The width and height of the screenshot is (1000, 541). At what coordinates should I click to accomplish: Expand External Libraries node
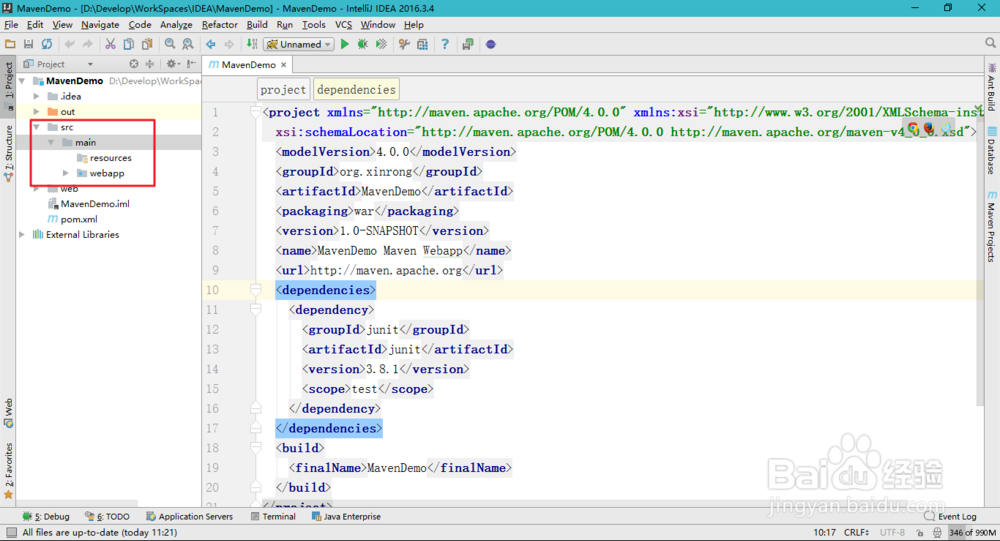(22, 234)
